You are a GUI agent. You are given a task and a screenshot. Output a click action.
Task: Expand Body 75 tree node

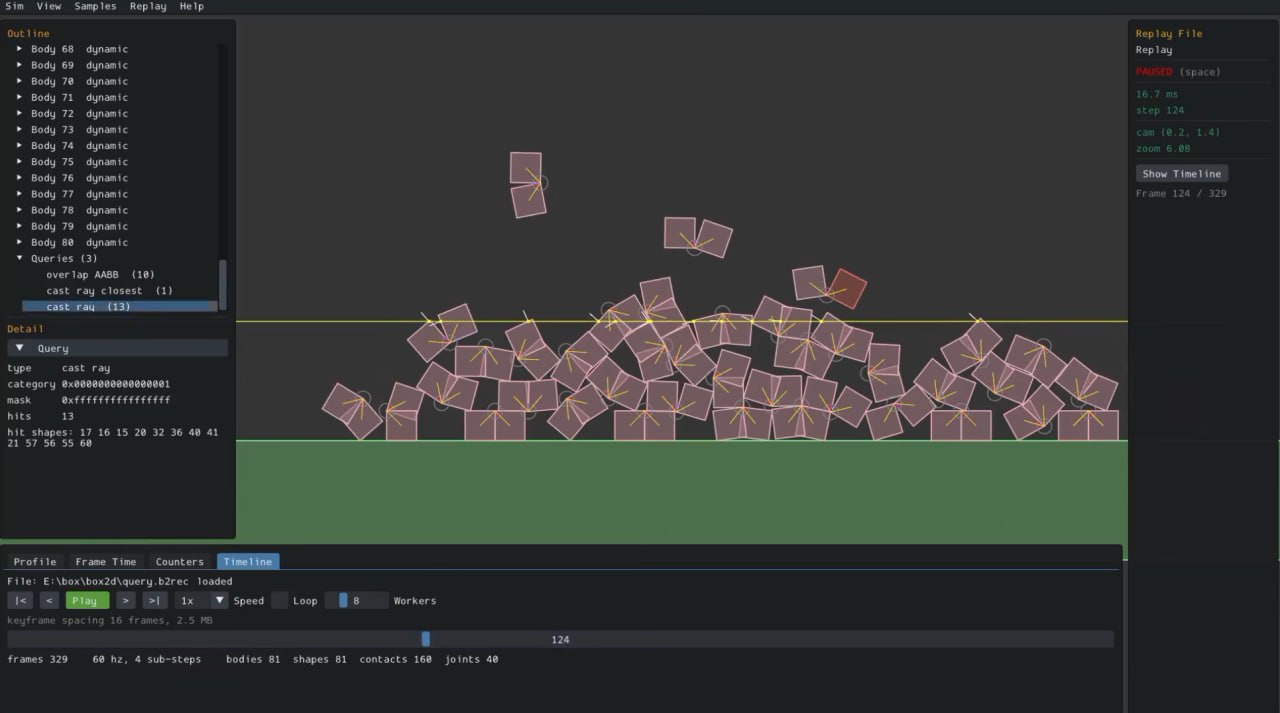[20, 161]
